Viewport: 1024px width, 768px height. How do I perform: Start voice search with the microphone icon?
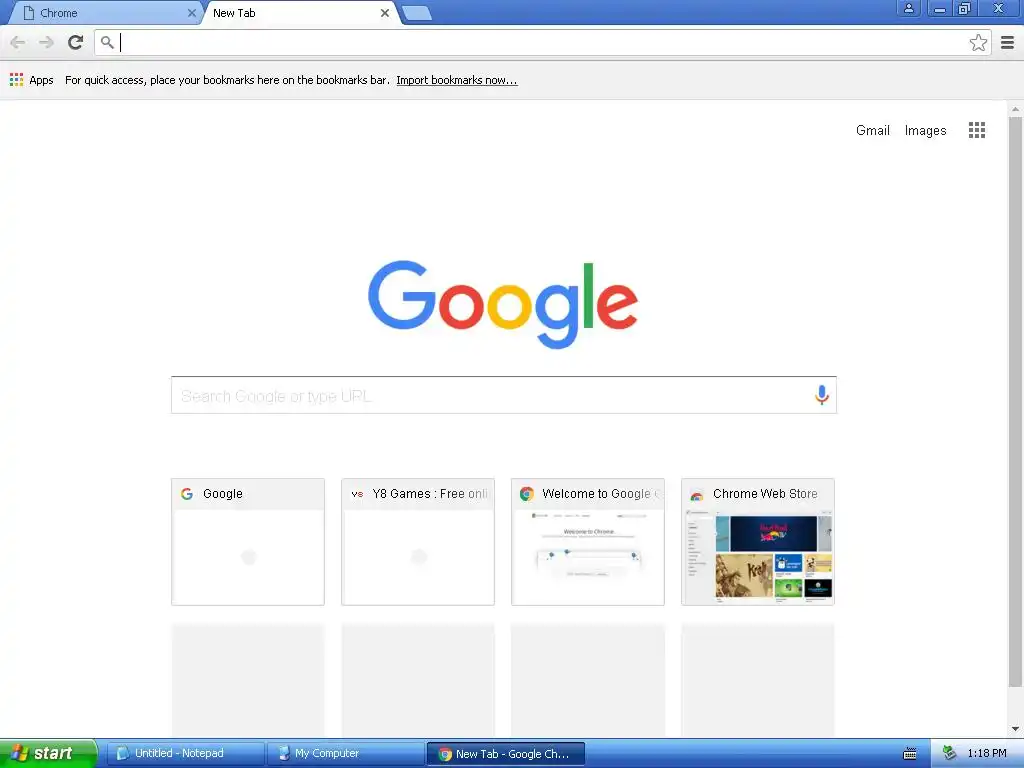[822, 394]
